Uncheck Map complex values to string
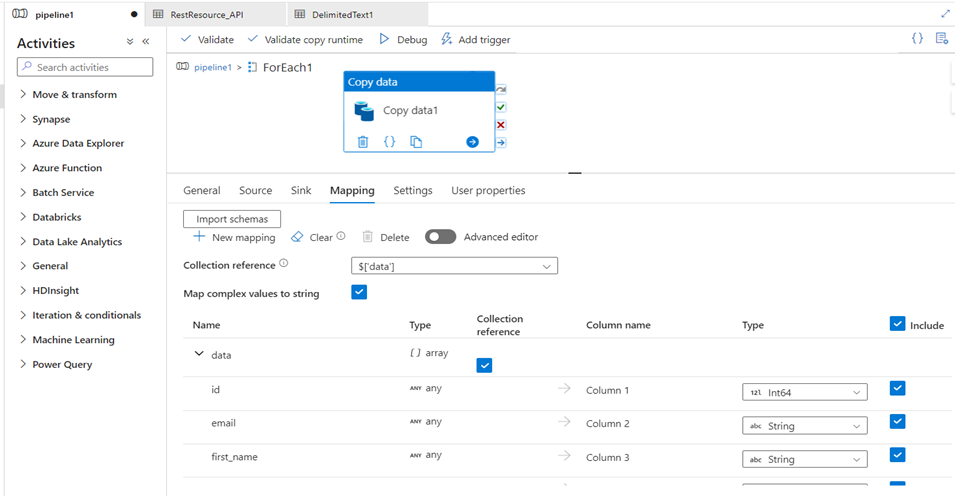This screenshot has width=955, height=496. (x=359, y=292)
